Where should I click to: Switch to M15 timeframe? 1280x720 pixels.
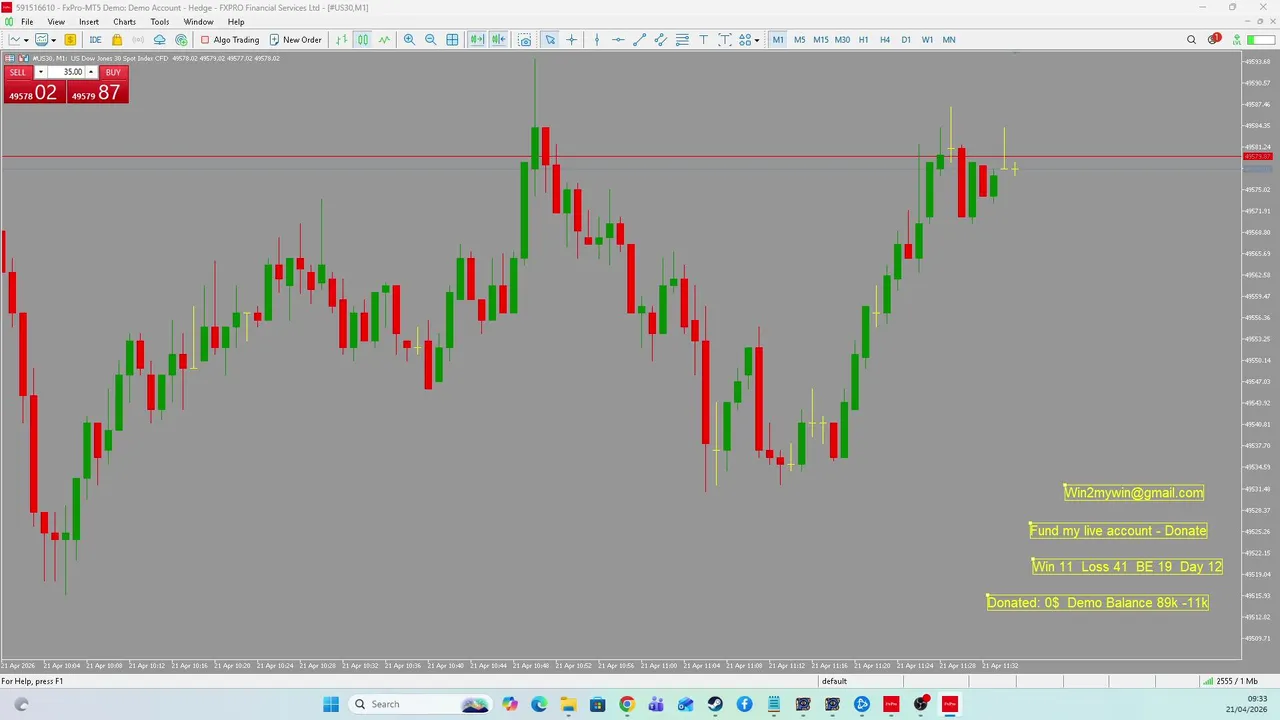pyautogui.click(x=821, y=40)
